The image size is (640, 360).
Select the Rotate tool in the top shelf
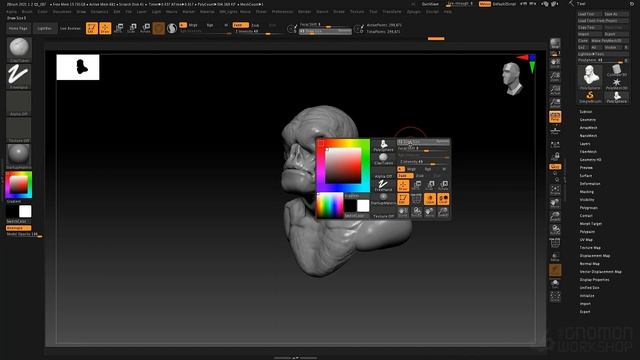tap(145, 28)
